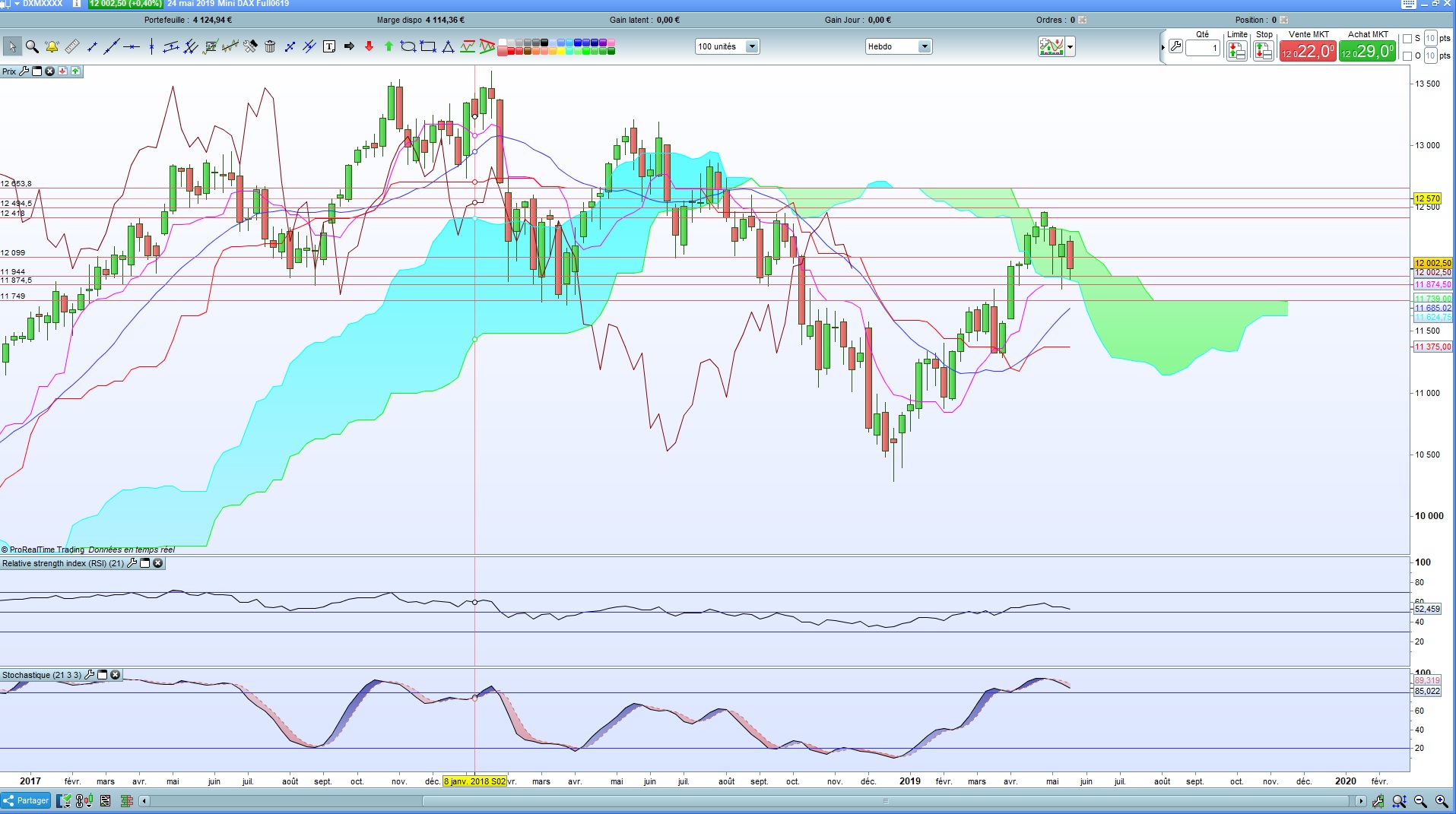Image resolution: width=1456 pixels, height=814 pixels.
Task: Click the Prix panel green up arrow icon
Action: pos(75,71)
